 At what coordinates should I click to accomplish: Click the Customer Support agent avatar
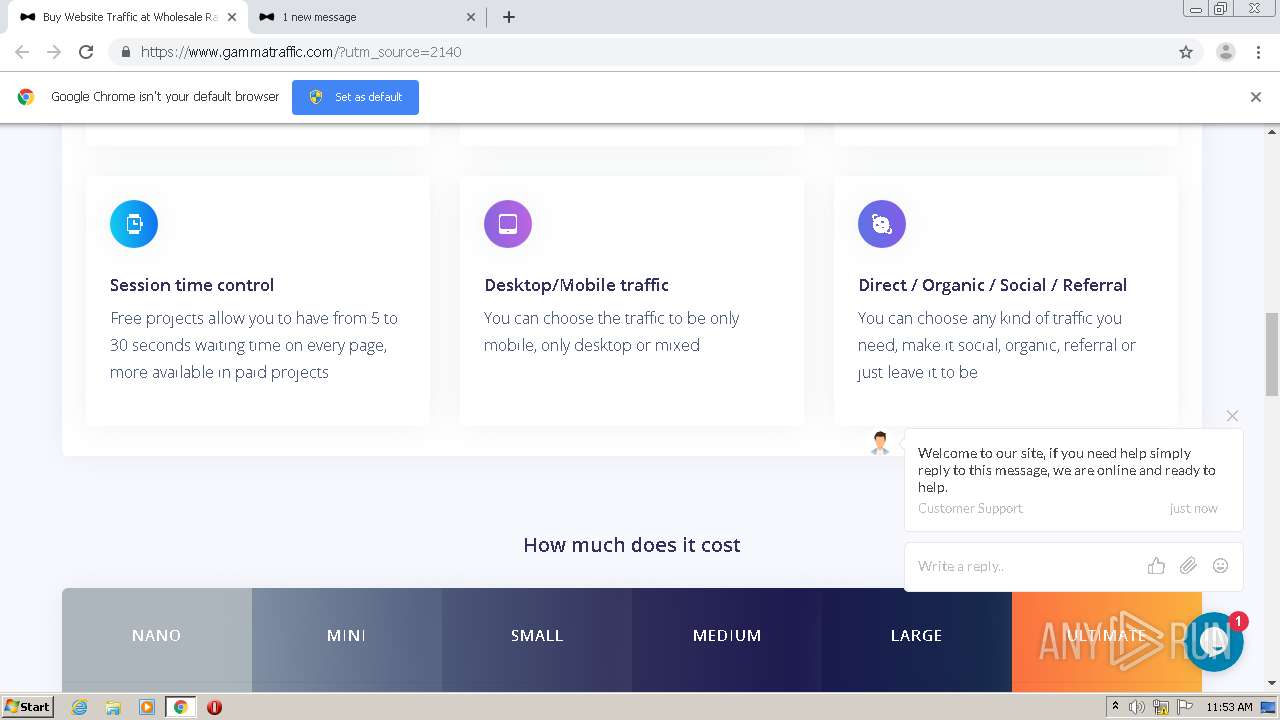pos(880,443)
